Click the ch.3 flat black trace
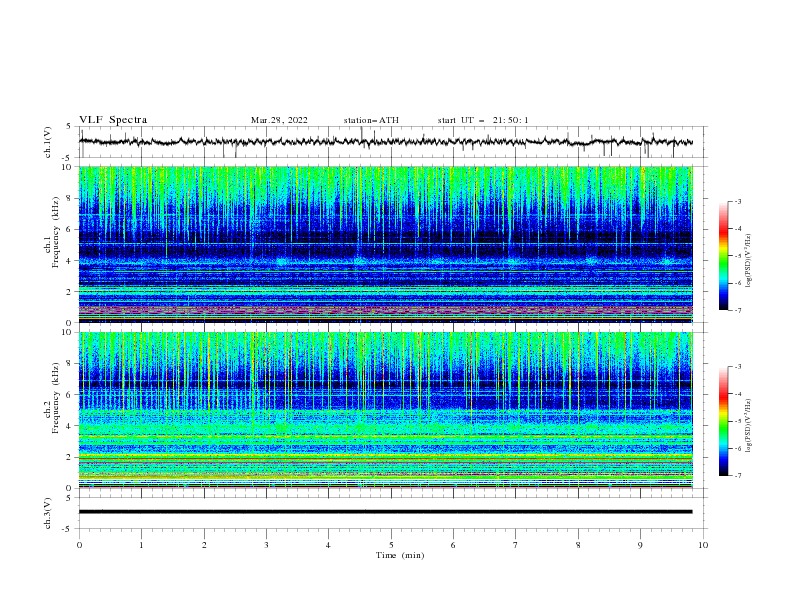 point(386,512)
